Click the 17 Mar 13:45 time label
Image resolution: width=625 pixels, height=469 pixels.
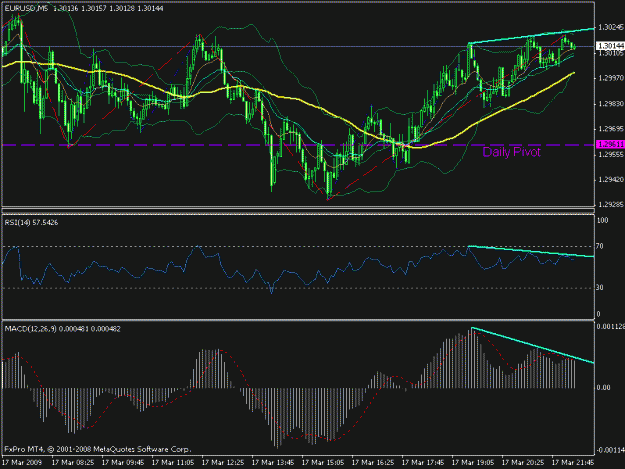coord(273,463)
